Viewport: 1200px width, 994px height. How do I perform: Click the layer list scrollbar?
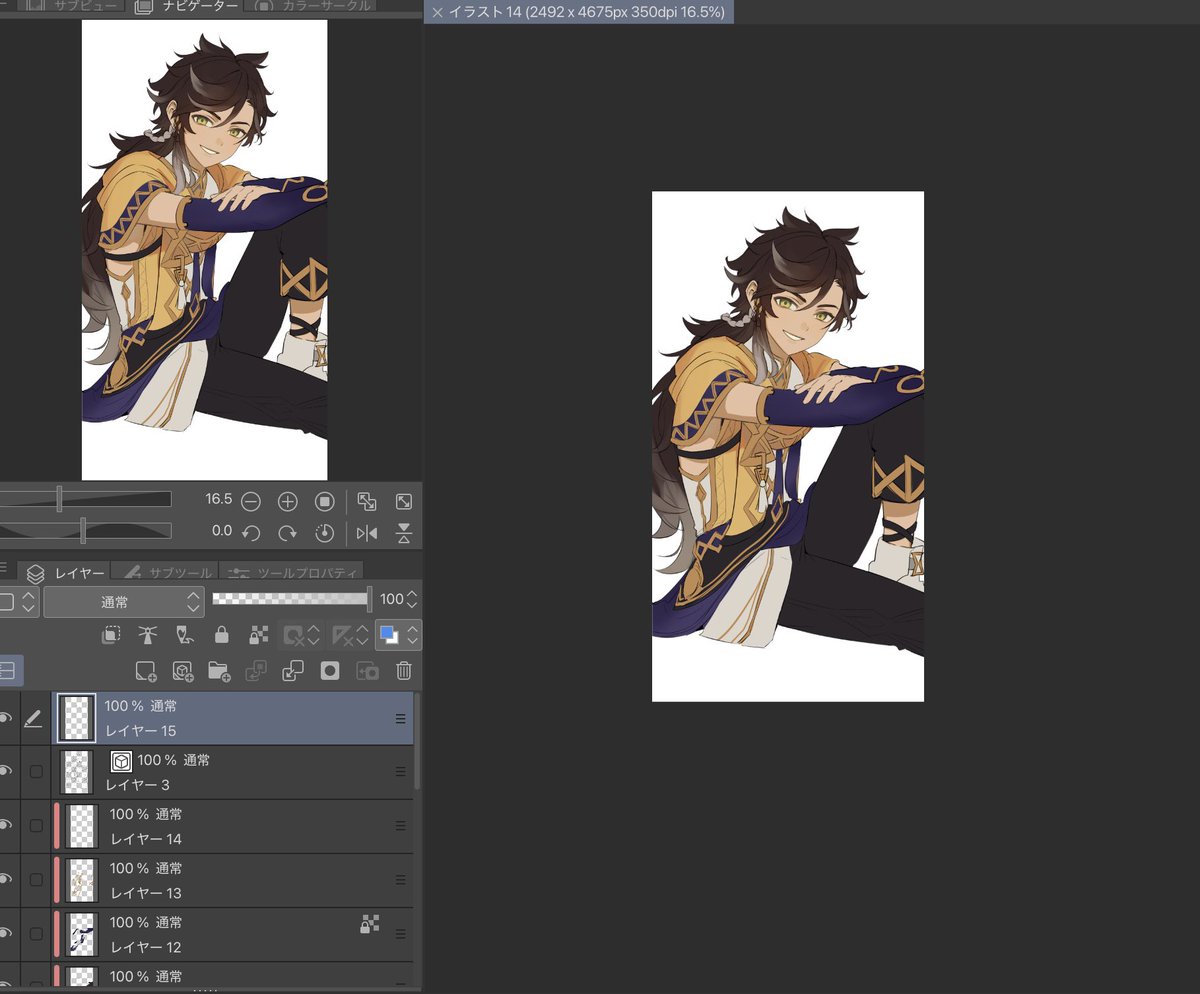(417, 740)
